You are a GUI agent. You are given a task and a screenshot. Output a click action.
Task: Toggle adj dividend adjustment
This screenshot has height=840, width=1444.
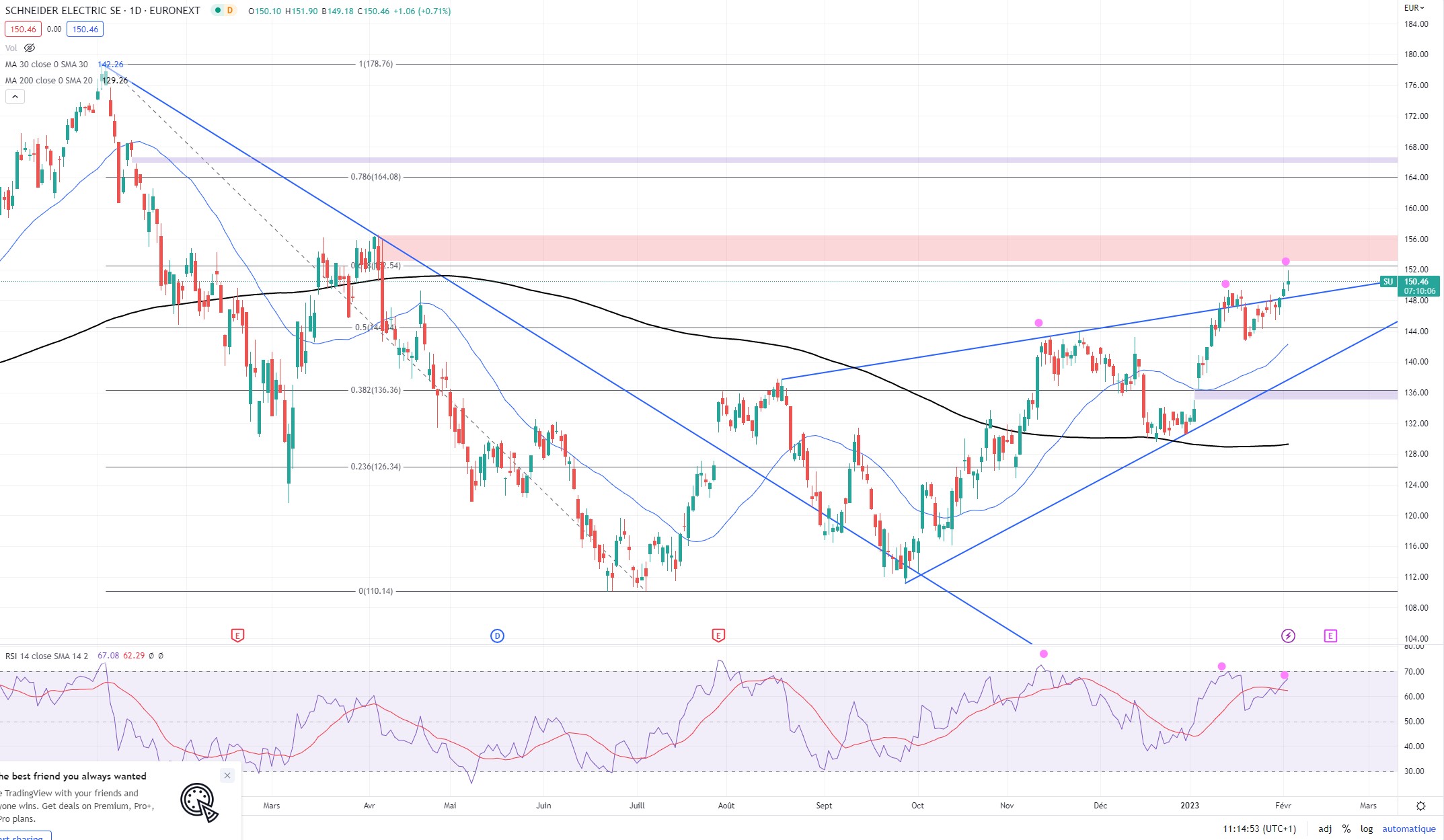(1325, 829)
